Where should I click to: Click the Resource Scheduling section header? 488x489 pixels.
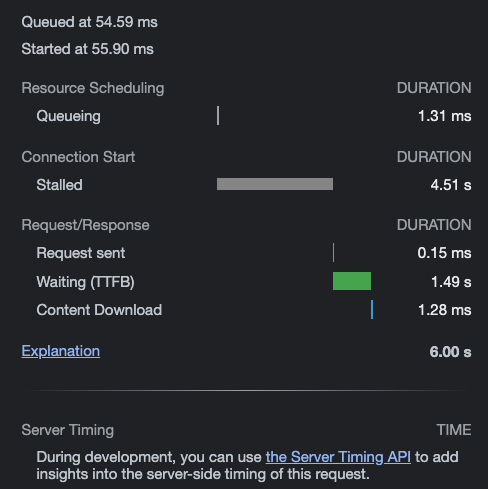(x=93, y=88)
